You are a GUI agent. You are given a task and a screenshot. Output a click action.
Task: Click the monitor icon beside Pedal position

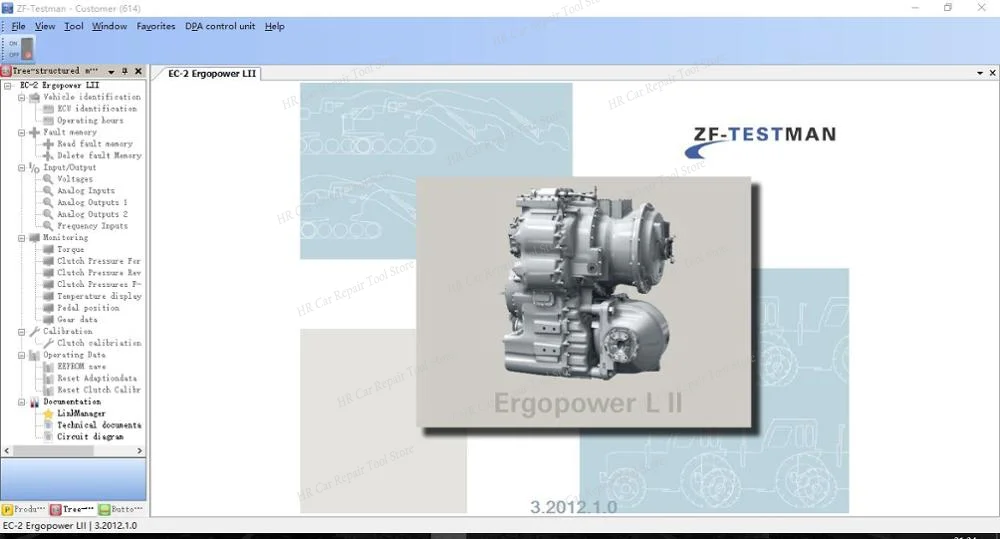tap(48, 307)
